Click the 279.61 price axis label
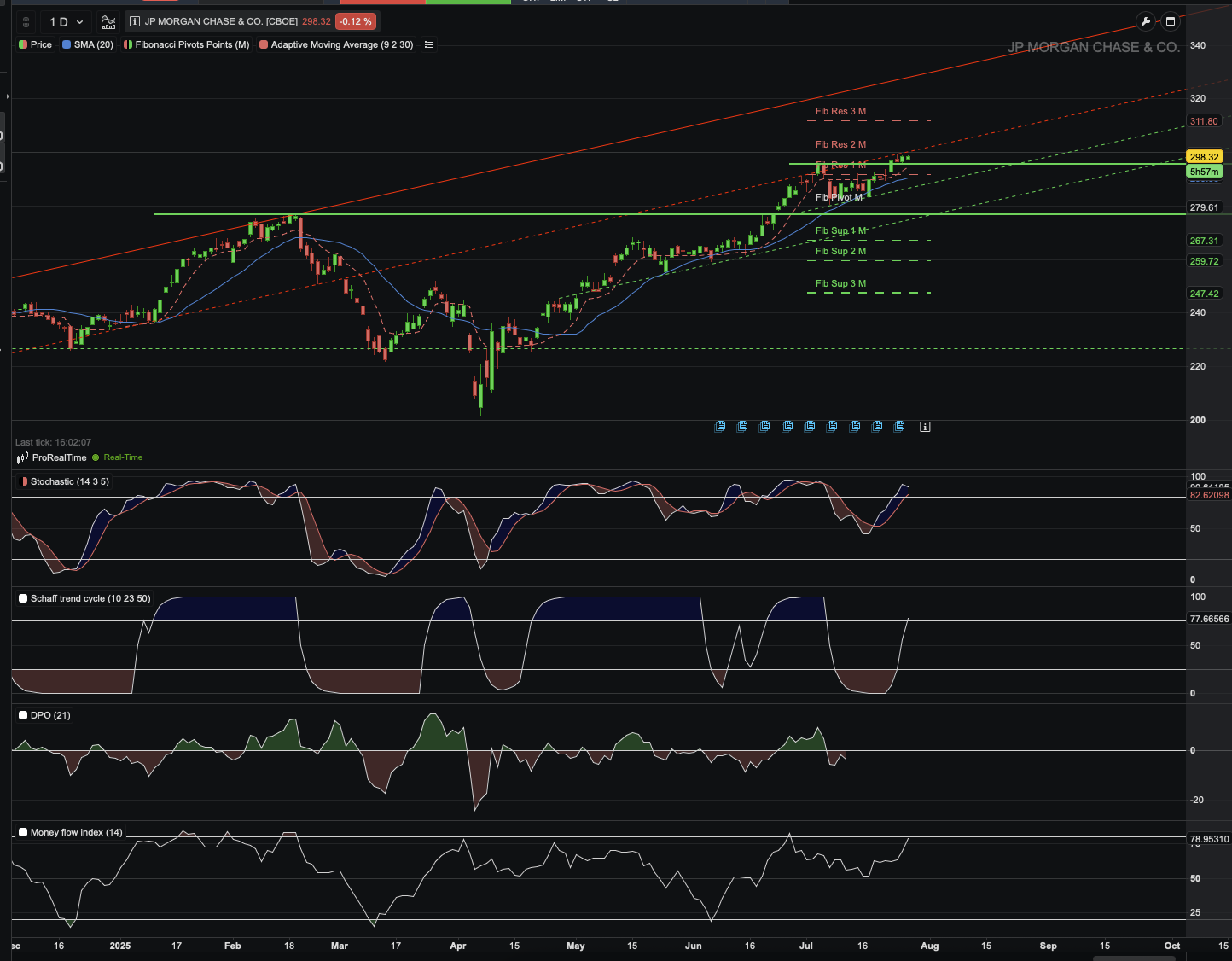This screenshot has width=1232, height=961. coord(1205,207)
